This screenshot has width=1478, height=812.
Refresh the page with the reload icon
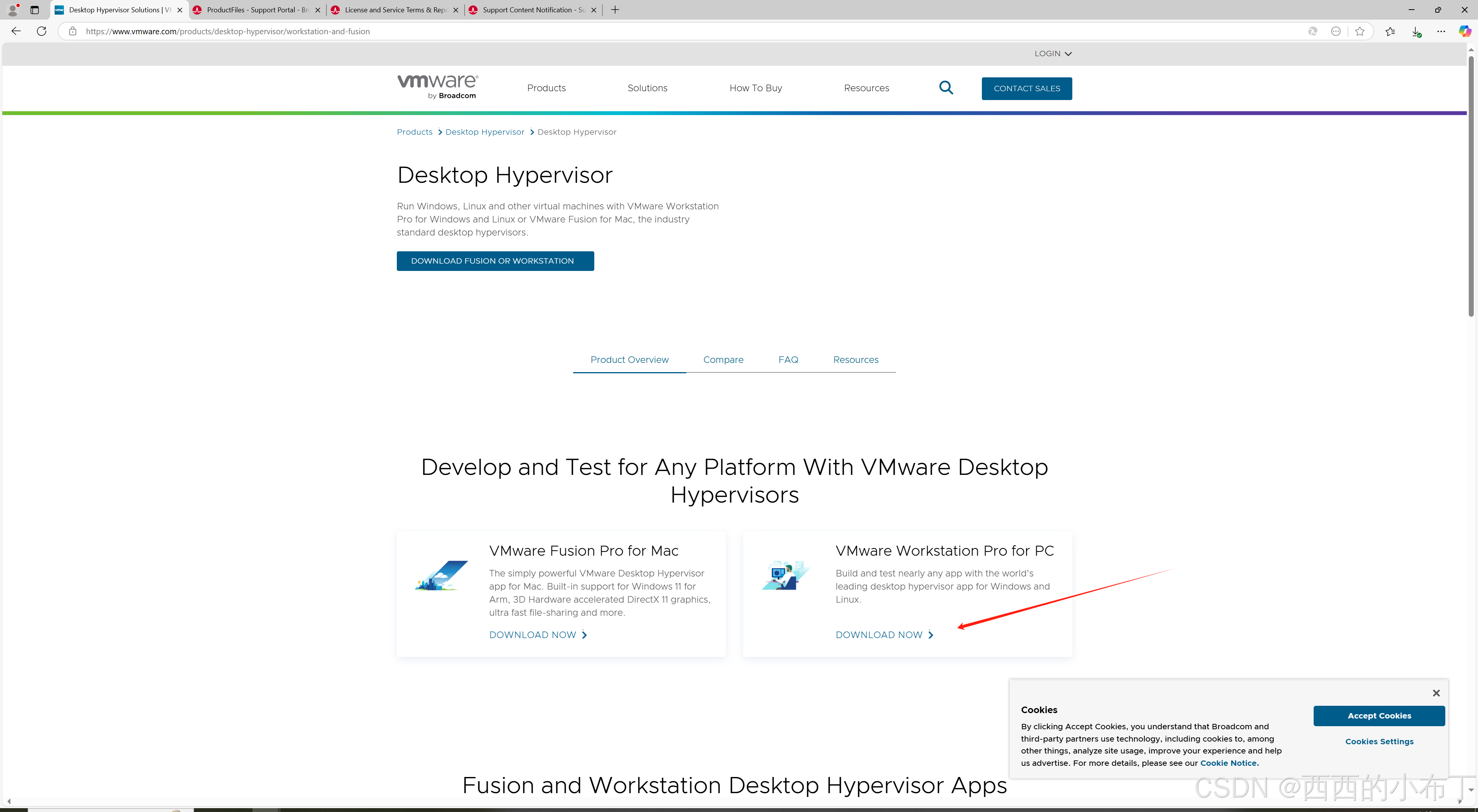point(41,31)
